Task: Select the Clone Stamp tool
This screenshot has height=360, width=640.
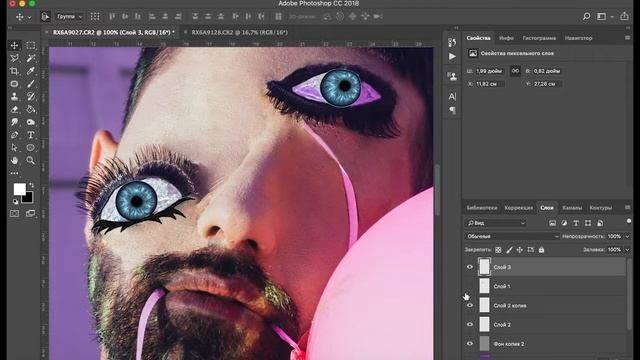Action: coord(14,96)
